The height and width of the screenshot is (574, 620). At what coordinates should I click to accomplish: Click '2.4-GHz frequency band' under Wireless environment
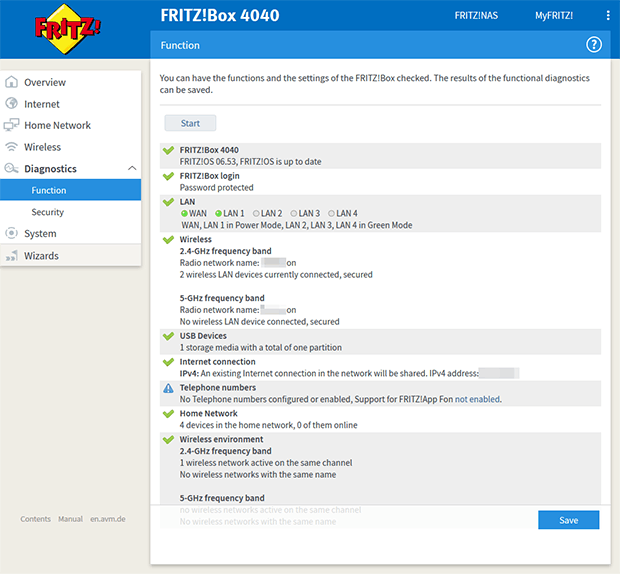click(225, 451)
